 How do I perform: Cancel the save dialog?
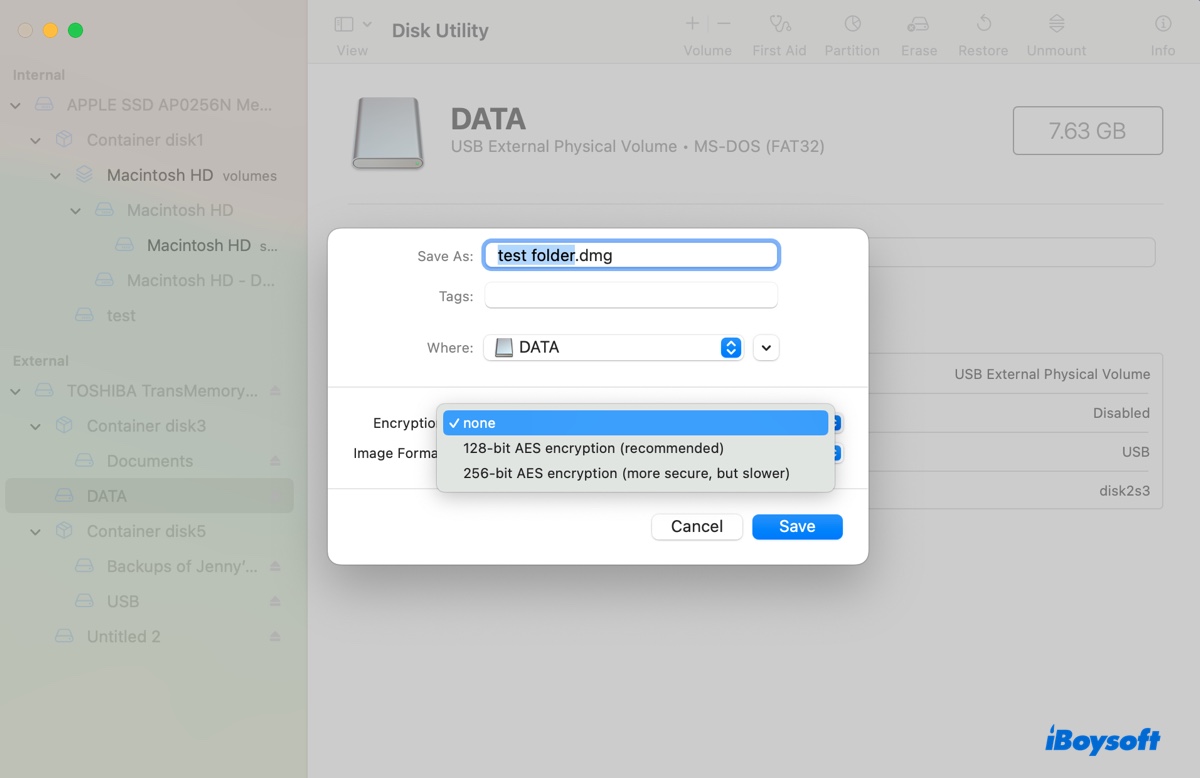(696, 526)
